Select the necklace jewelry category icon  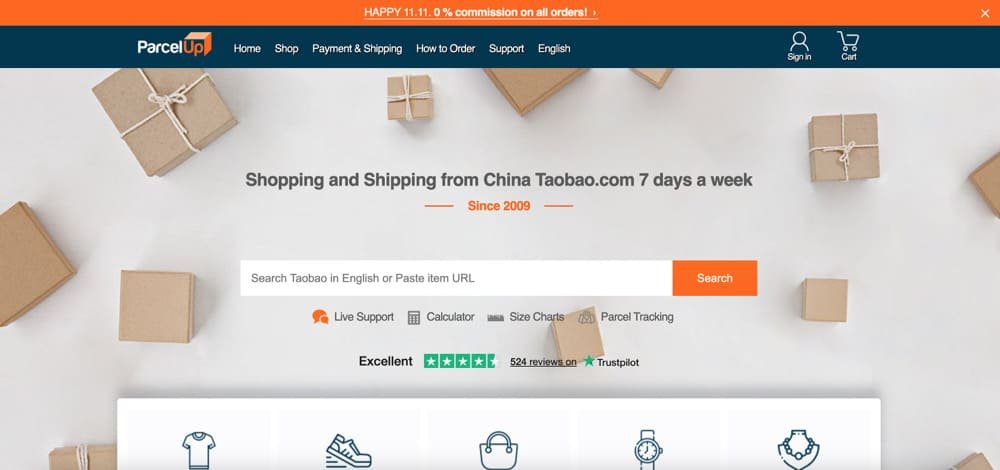tap(798, 450)
